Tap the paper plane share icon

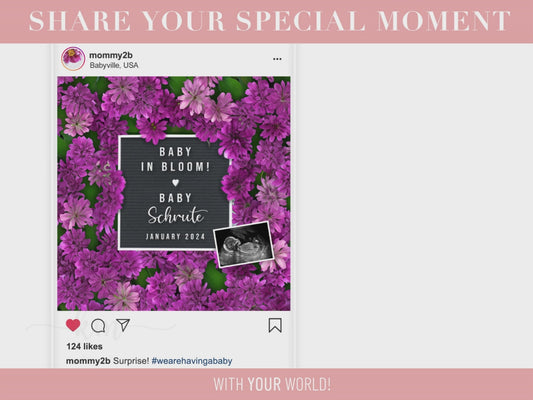pyautogui.click(x=123, y=325)
